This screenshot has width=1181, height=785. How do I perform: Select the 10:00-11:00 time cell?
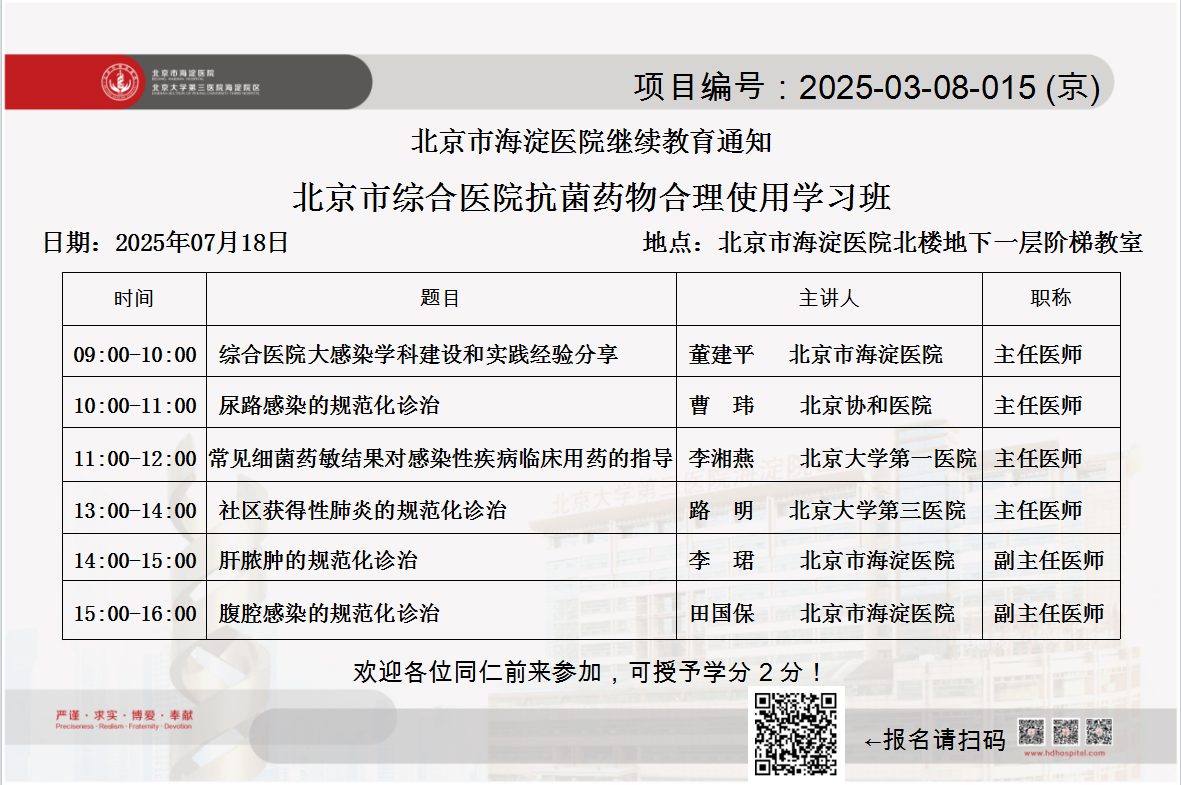pyautogui.click(x=135, y=406)
